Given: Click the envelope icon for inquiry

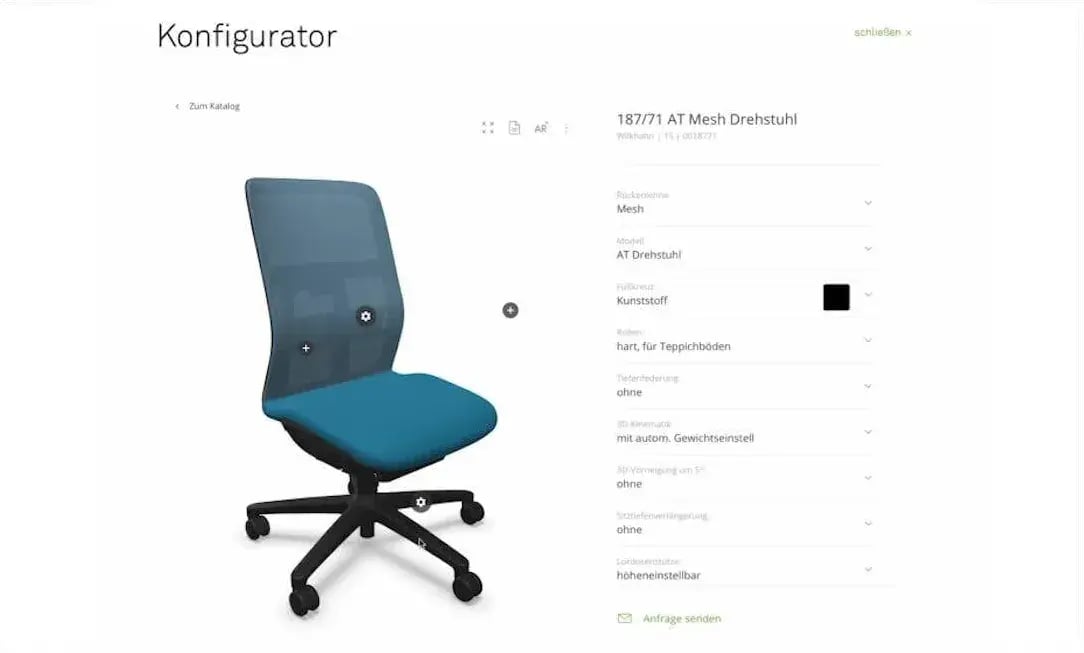Looking at the screenshot, I should [624, 618].
